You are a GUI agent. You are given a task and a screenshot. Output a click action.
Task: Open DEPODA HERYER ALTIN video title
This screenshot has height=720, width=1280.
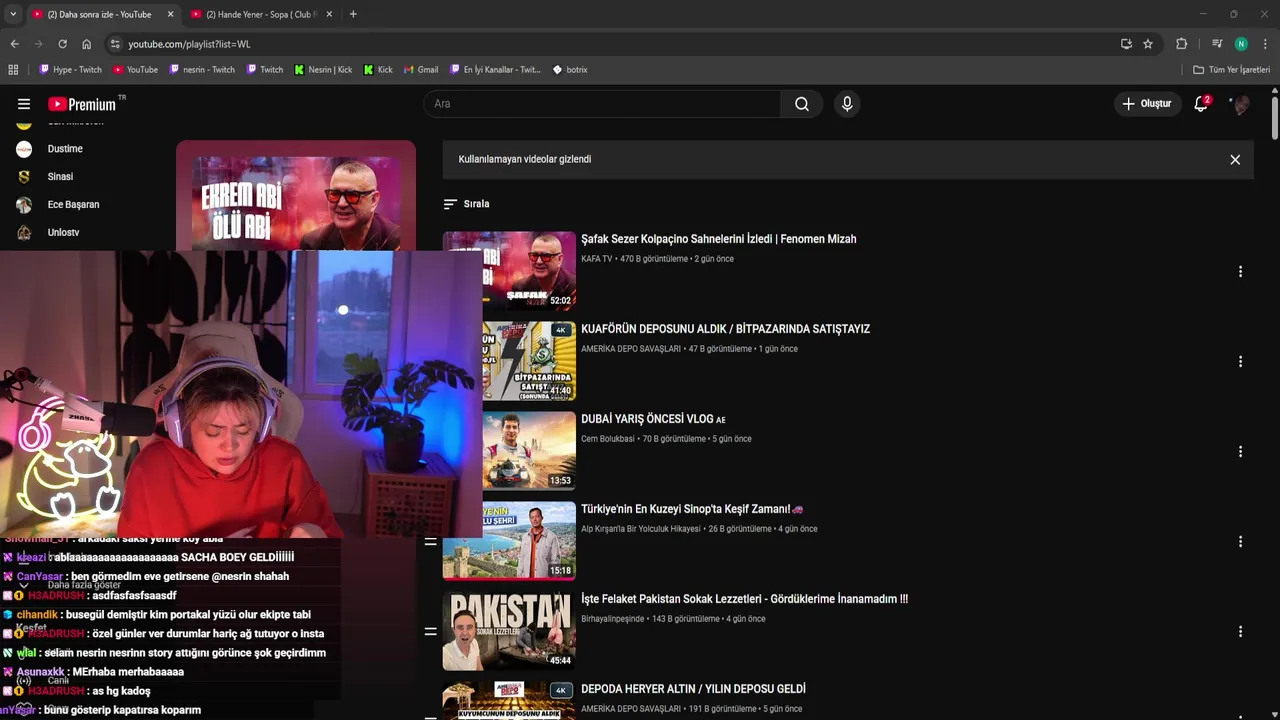tap(693, 689)
